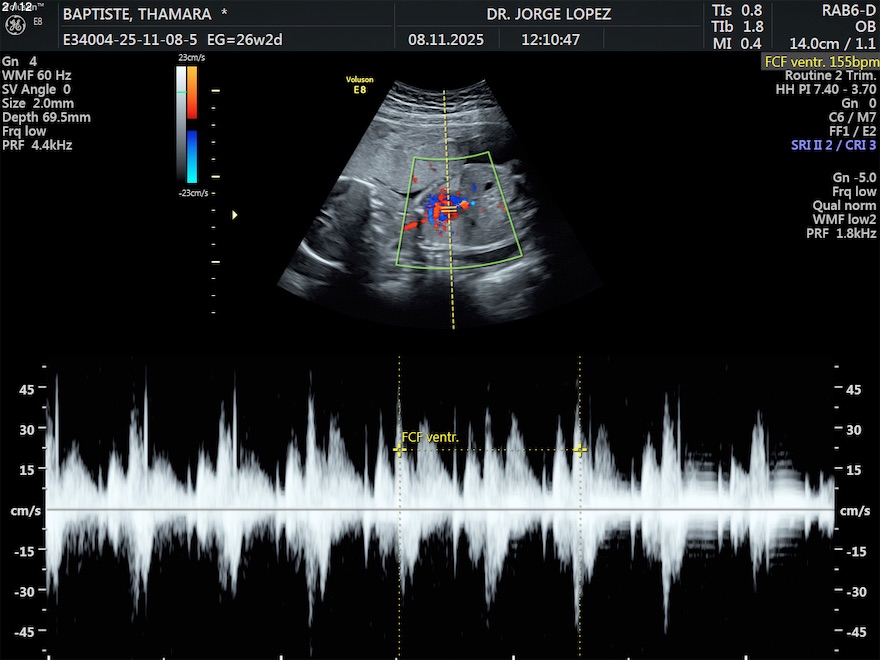Click the DR. JORGE LOPEZ header field

click(548, 14)
